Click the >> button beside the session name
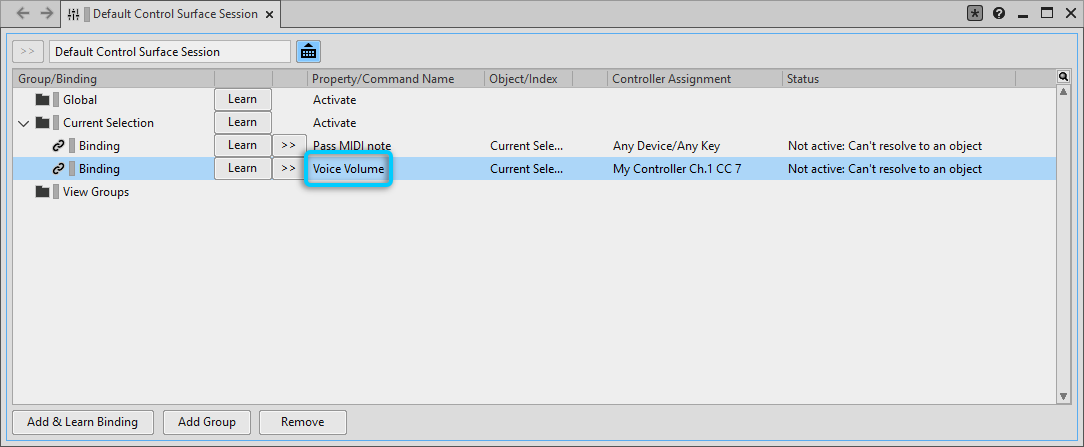Image resolution: width=1084 pixels, height=447 pixels. [x=28, y=51]
